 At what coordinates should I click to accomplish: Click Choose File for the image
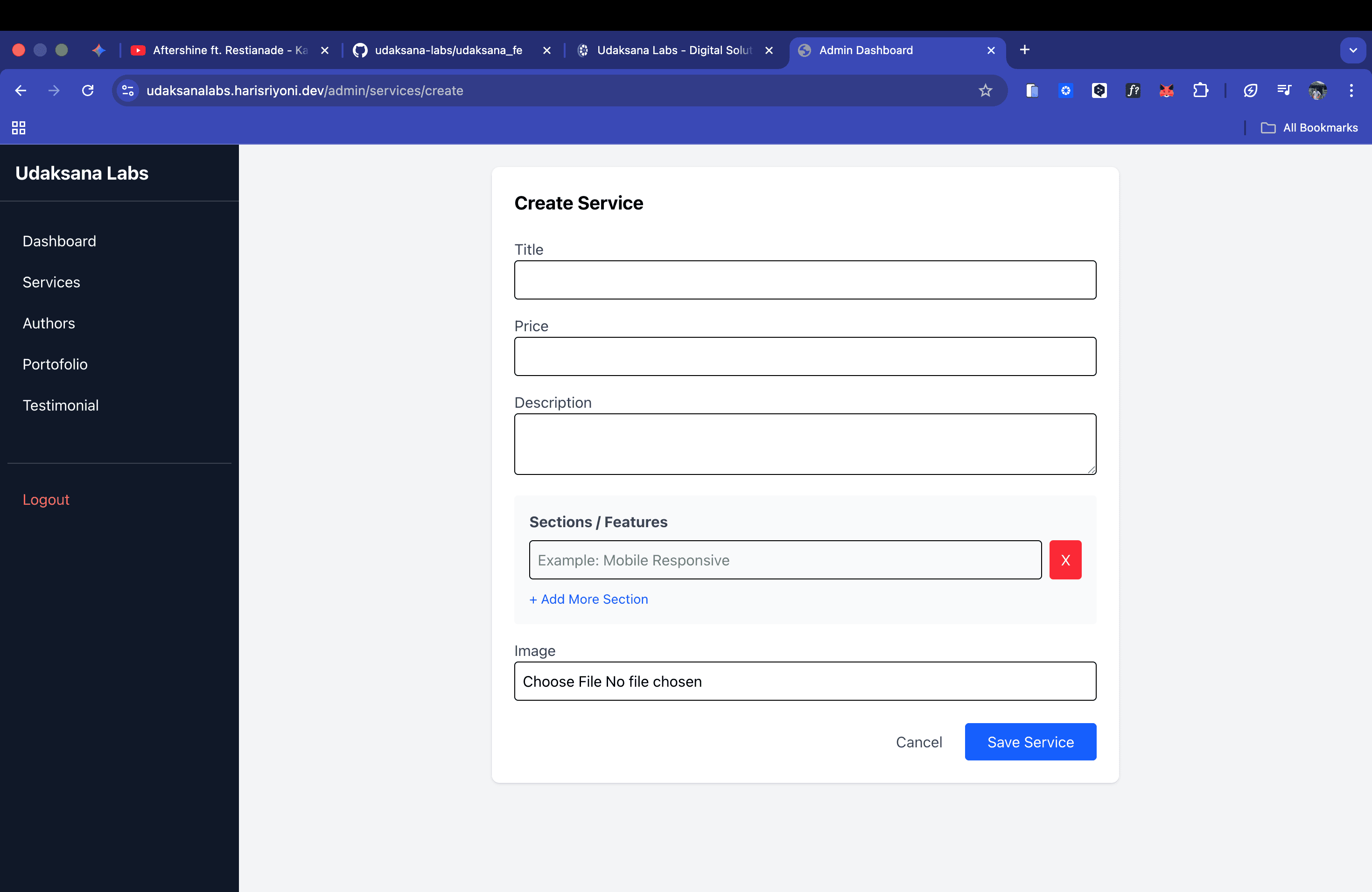click(562, 681)
